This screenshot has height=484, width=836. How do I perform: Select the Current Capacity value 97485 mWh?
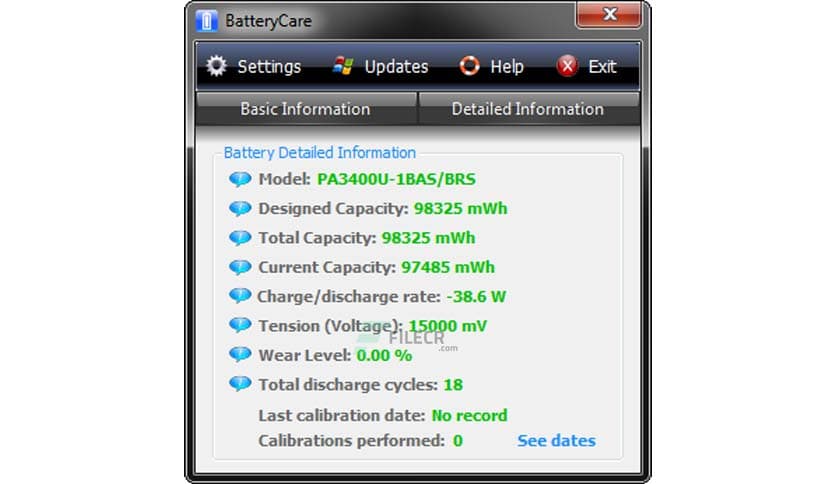point(448,267)
